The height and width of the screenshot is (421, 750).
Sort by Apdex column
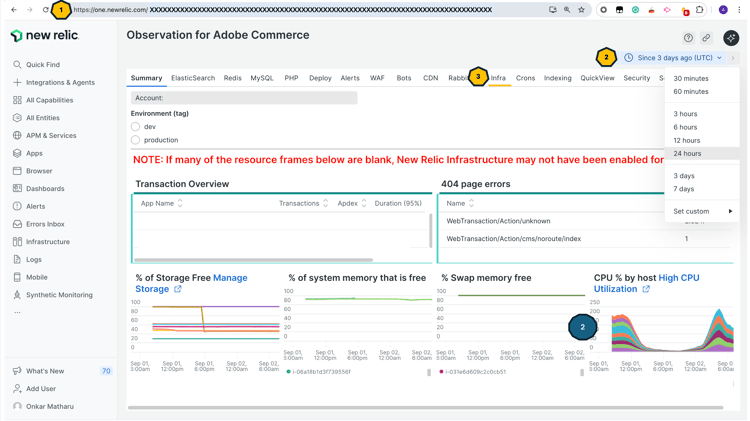(x=352, y=203)
